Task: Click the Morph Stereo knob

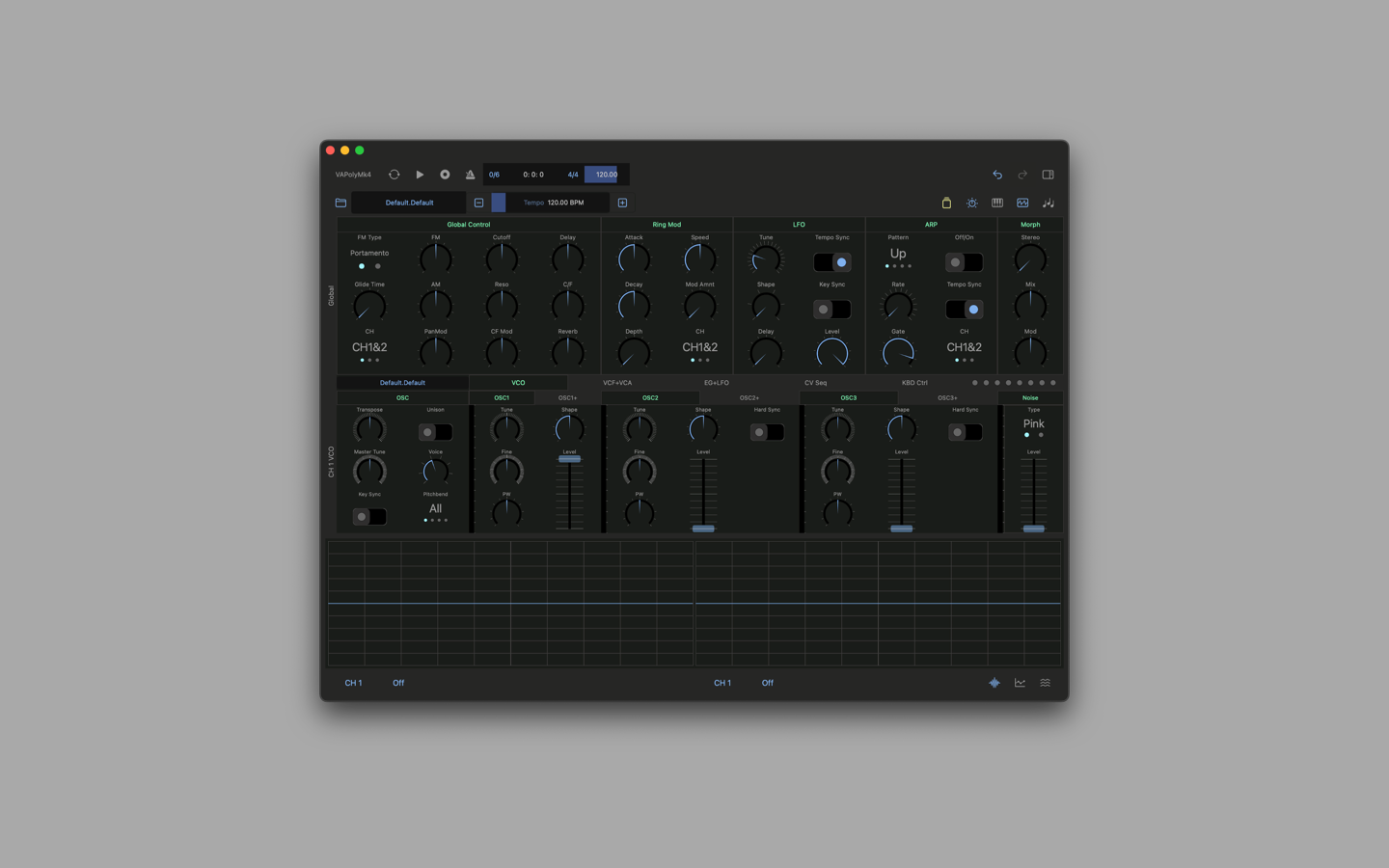Action: pos(1030,258)
